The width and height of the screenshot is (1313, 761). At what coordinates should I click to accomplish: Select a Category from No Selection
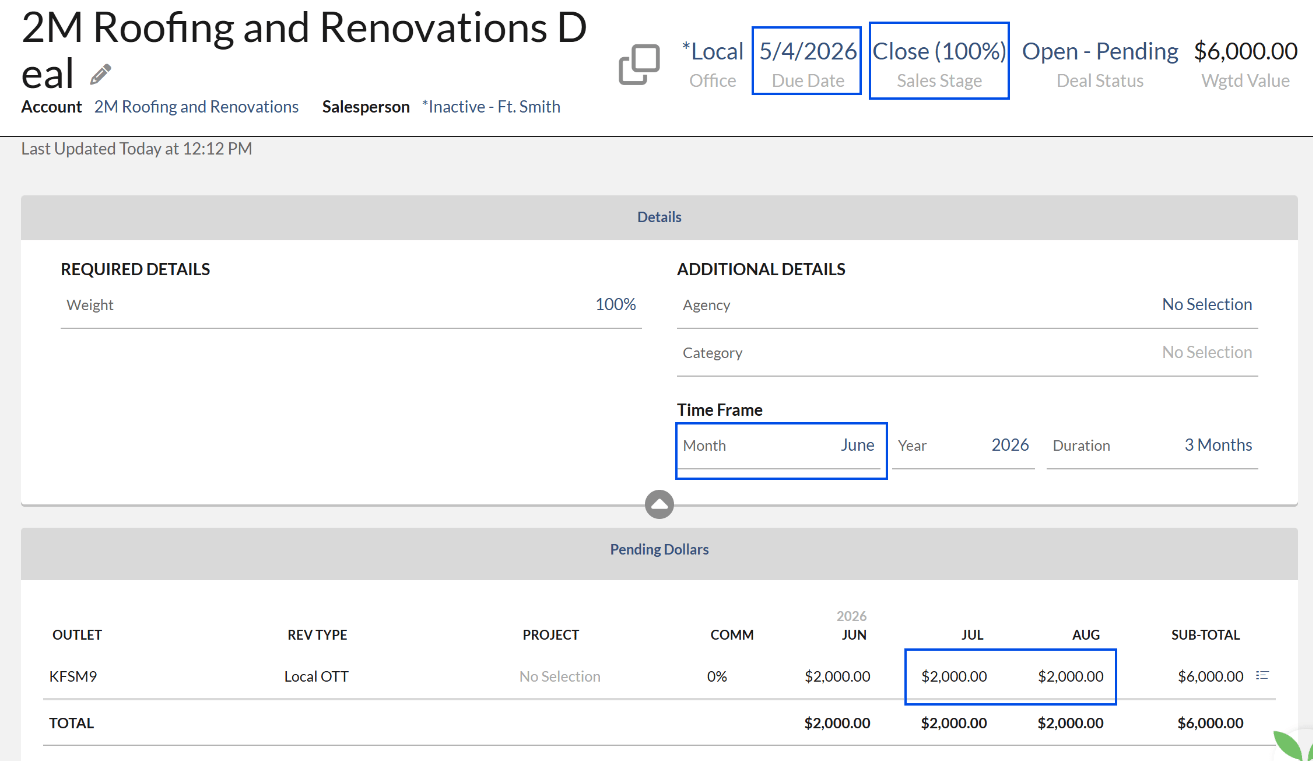[x=1207, y=352]
